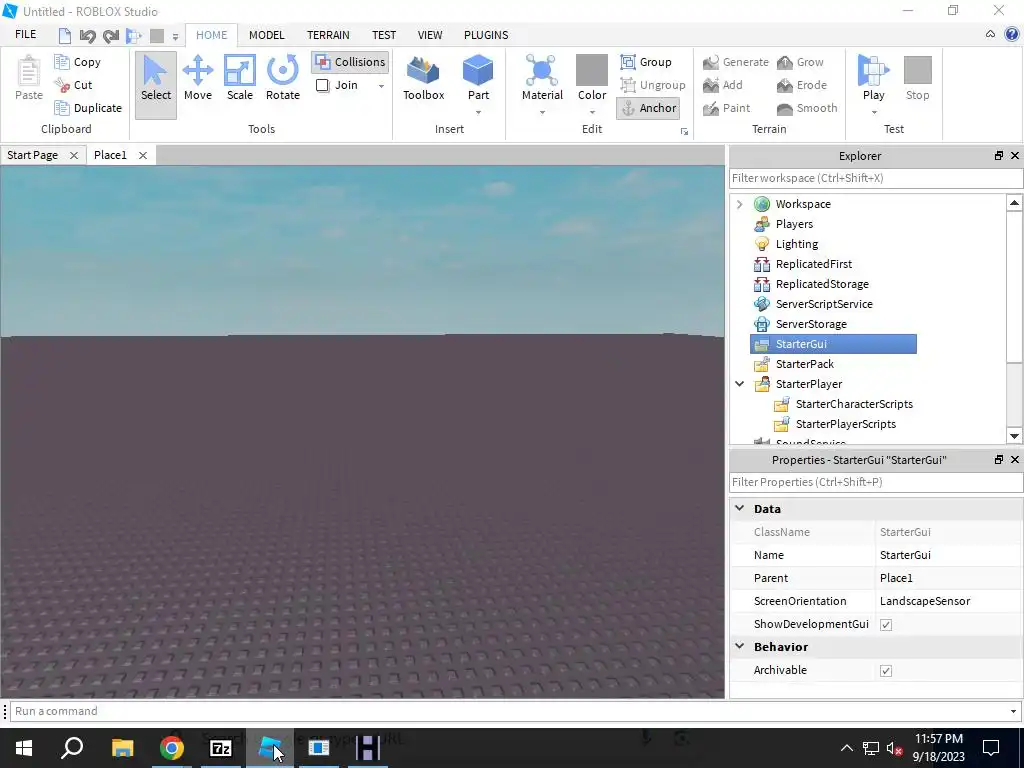
Task: Open the dropdown arrow beside Join
Action: coord(381,86)
